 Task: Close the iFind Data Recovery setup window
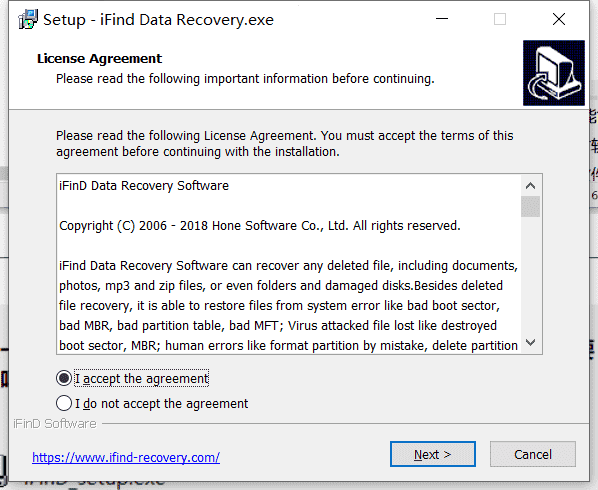[559, 19]
